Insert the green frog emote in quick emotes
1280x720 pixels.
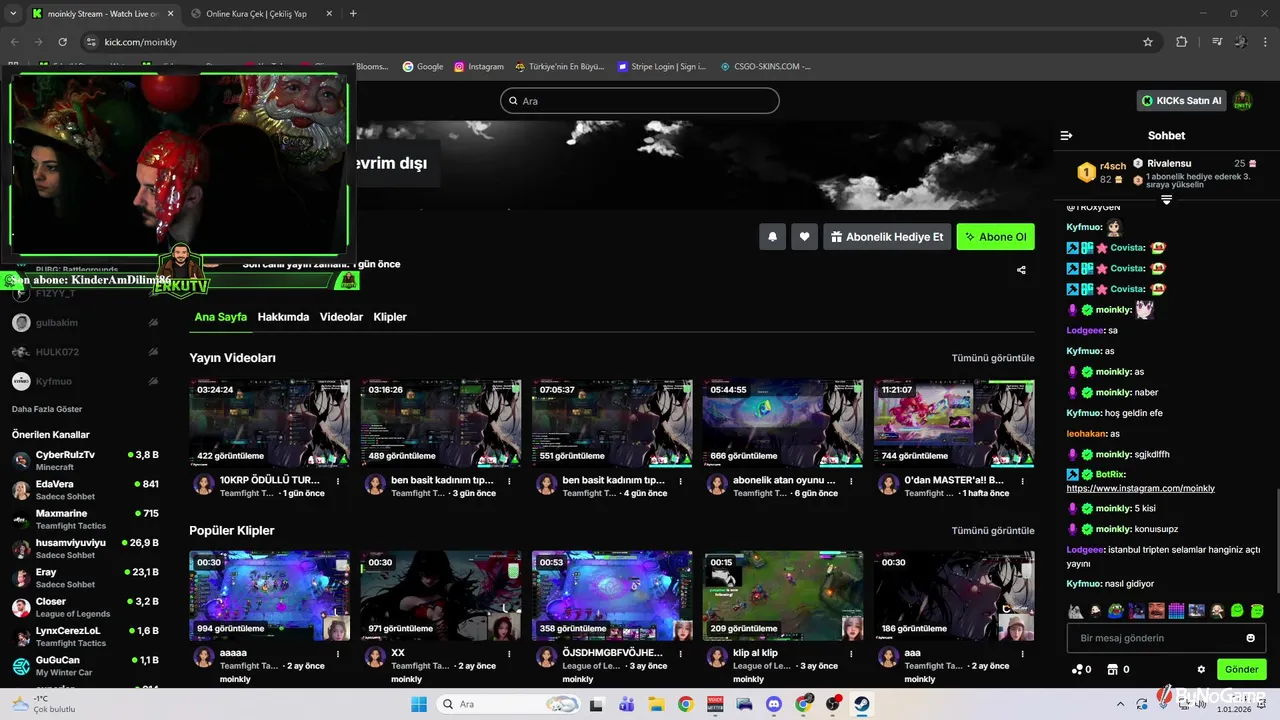(1116, 611)
